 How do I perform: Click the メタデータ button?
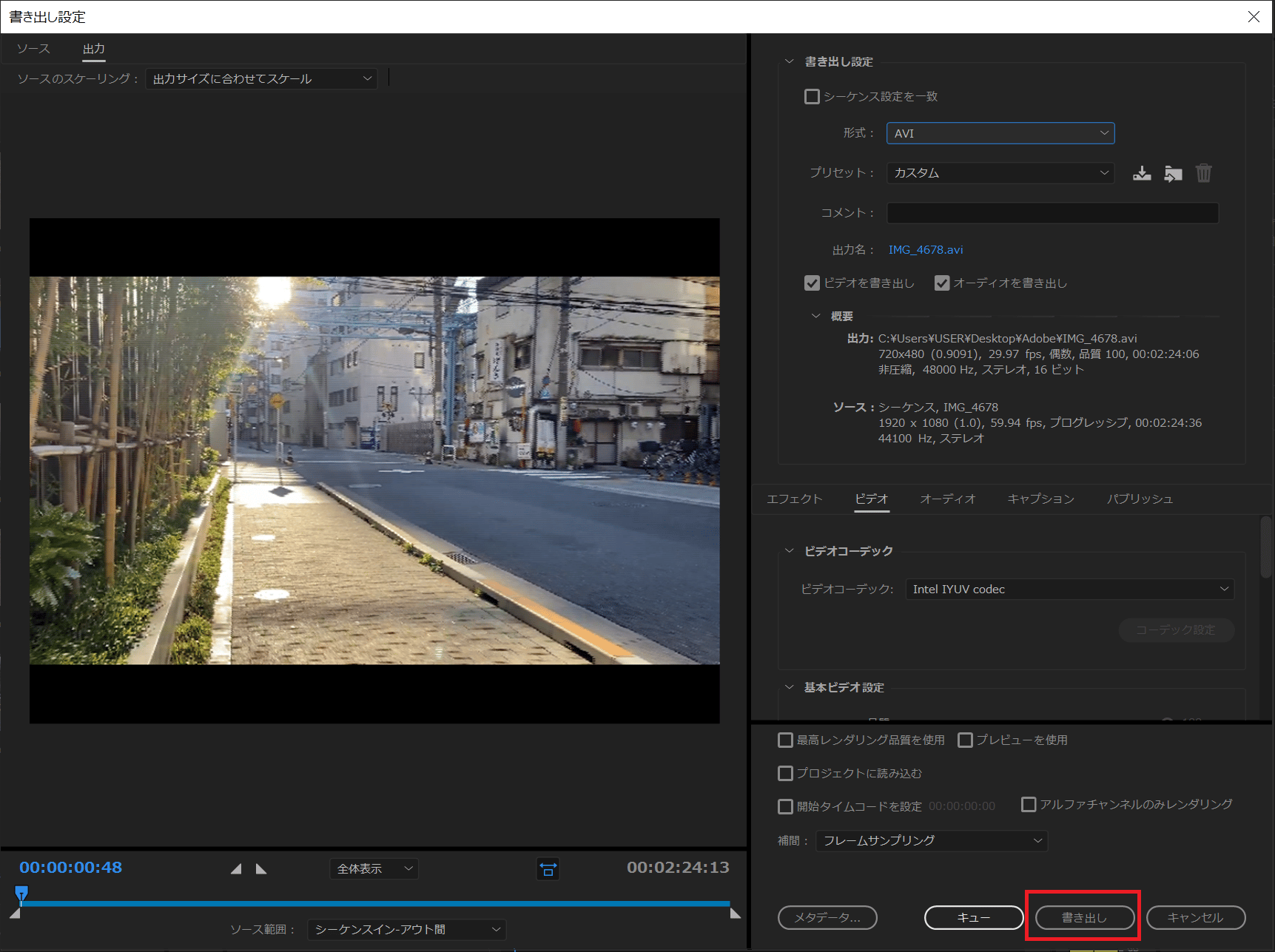(x=827, y=918)
